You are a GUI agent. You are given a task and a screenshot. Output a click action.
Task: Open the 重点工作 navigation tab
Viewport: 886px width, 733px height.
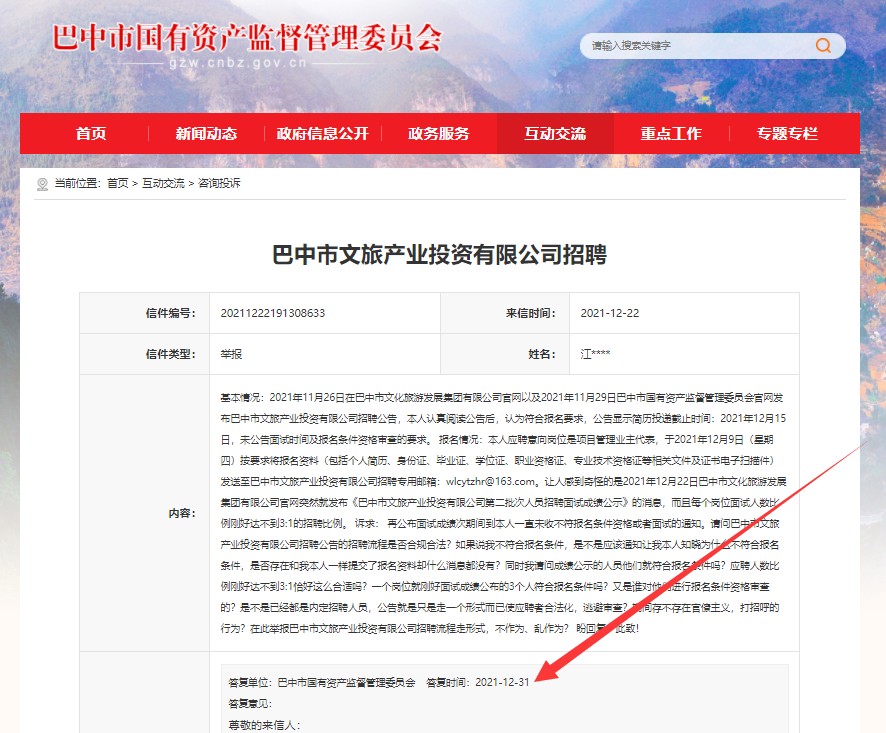click(x=671, y=133)
